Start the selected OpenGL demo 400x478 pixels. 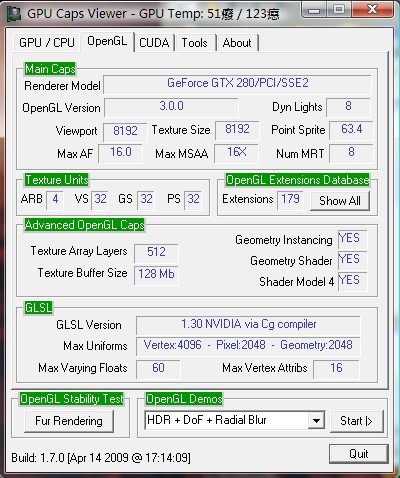tap(356, 421)
